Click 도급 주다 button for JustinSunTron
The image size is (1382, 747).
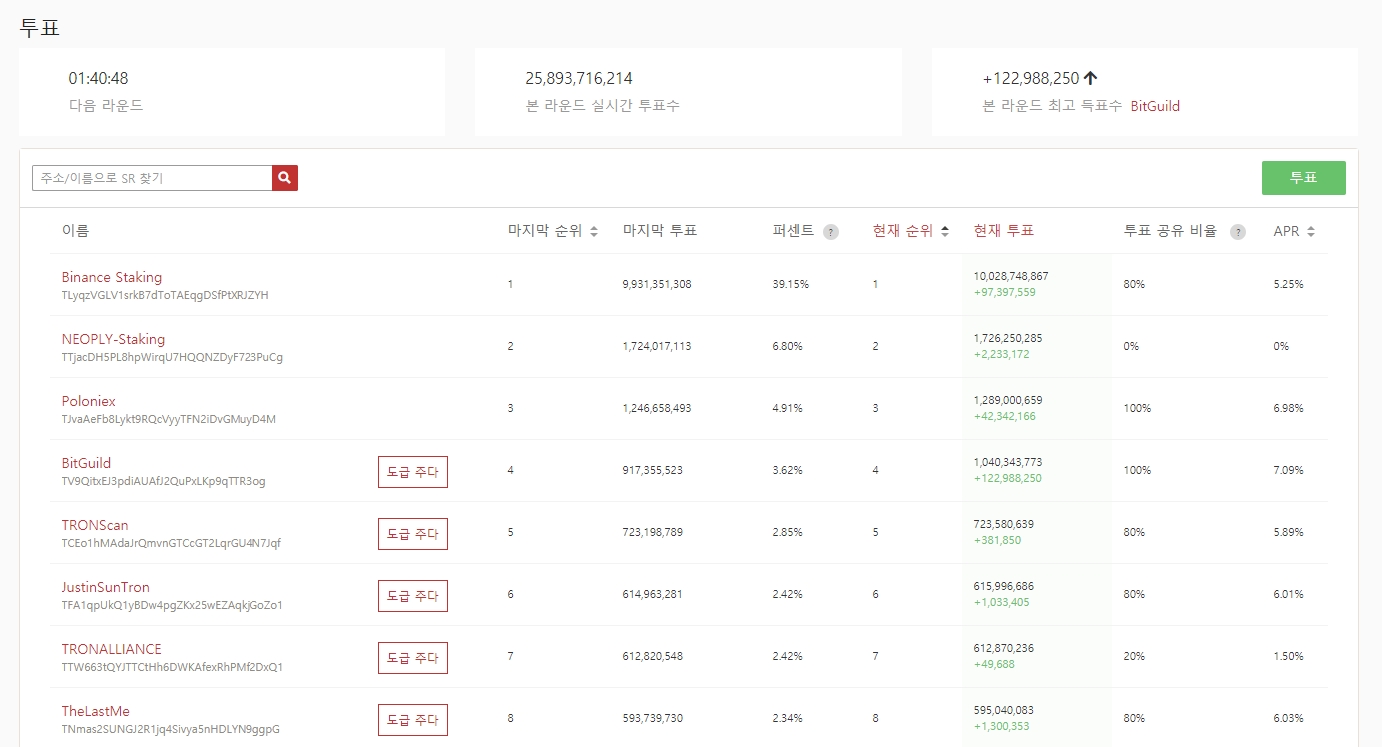click(413, 596)
